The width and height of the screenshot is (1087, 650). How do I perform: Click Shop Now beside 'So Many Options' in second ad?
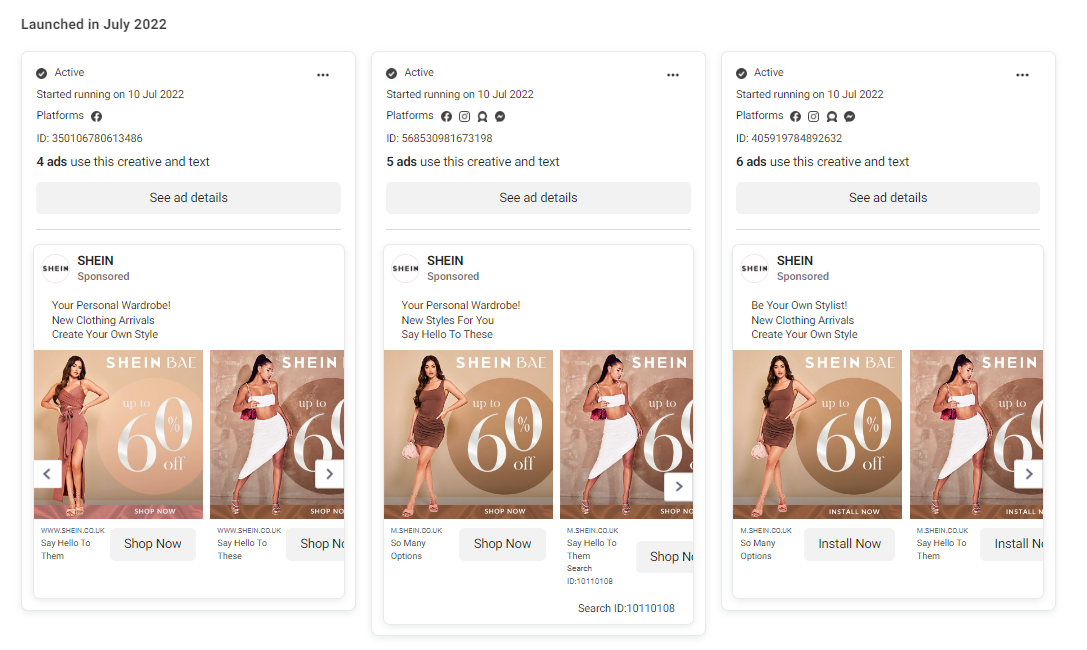coord(503,544)
